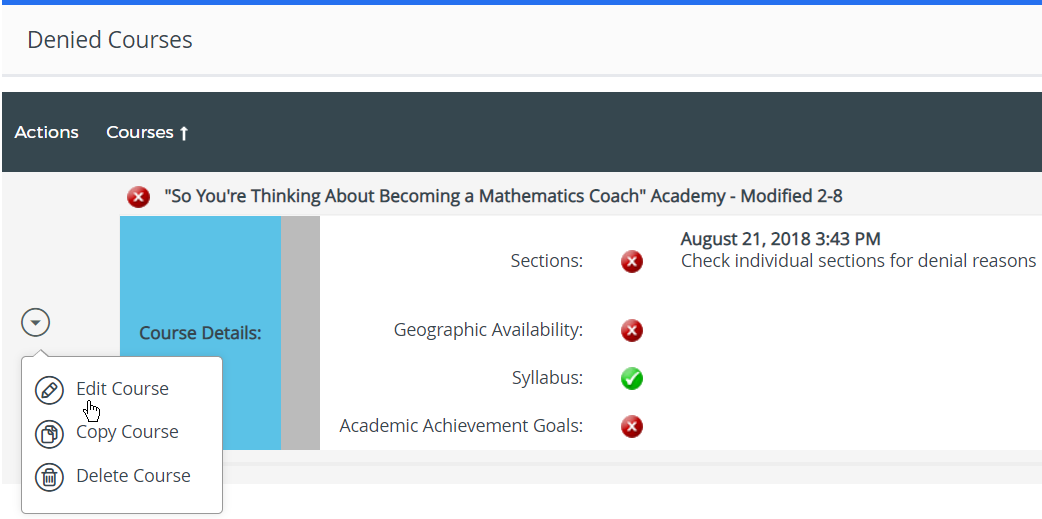Viewport: 1042px width, 519px height.
Task: Click the pencil icon beside Edit Course
Action: pyautogui.click(x=49, y=390)
